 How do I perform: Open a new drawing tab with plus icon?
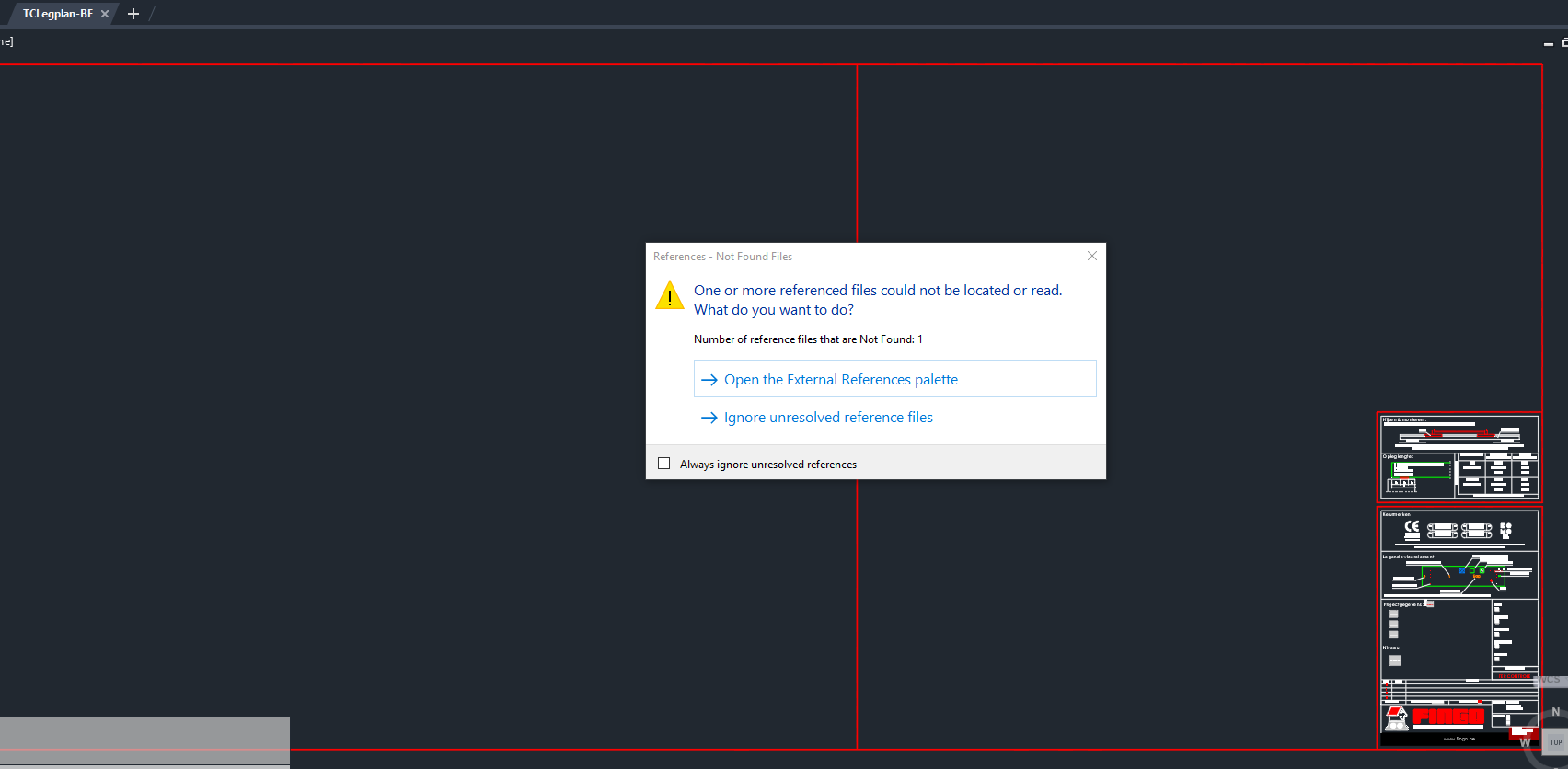click(133, 14)
